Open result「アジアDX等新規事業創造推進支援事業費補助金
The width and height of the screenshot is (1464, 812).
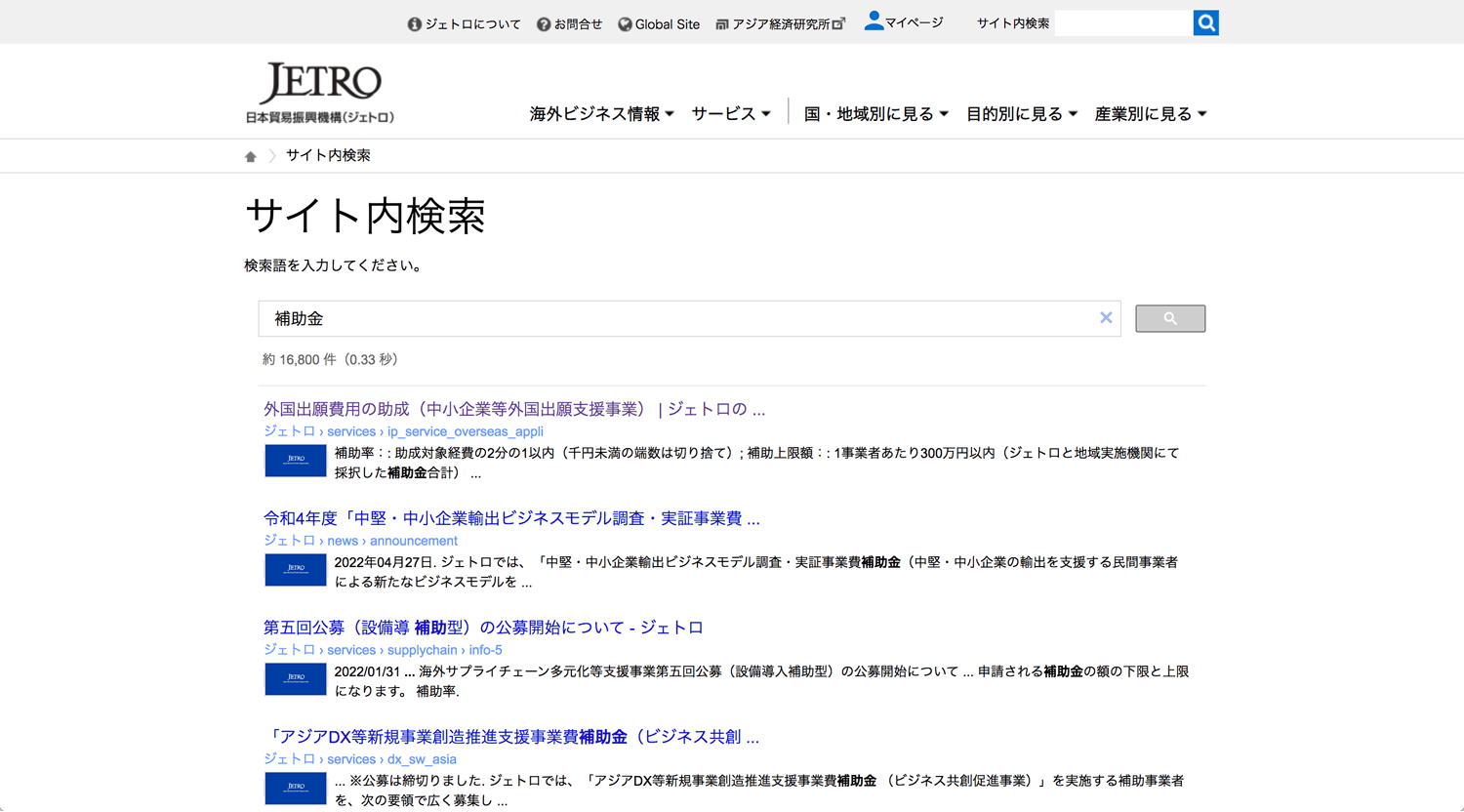click(511, 737)
